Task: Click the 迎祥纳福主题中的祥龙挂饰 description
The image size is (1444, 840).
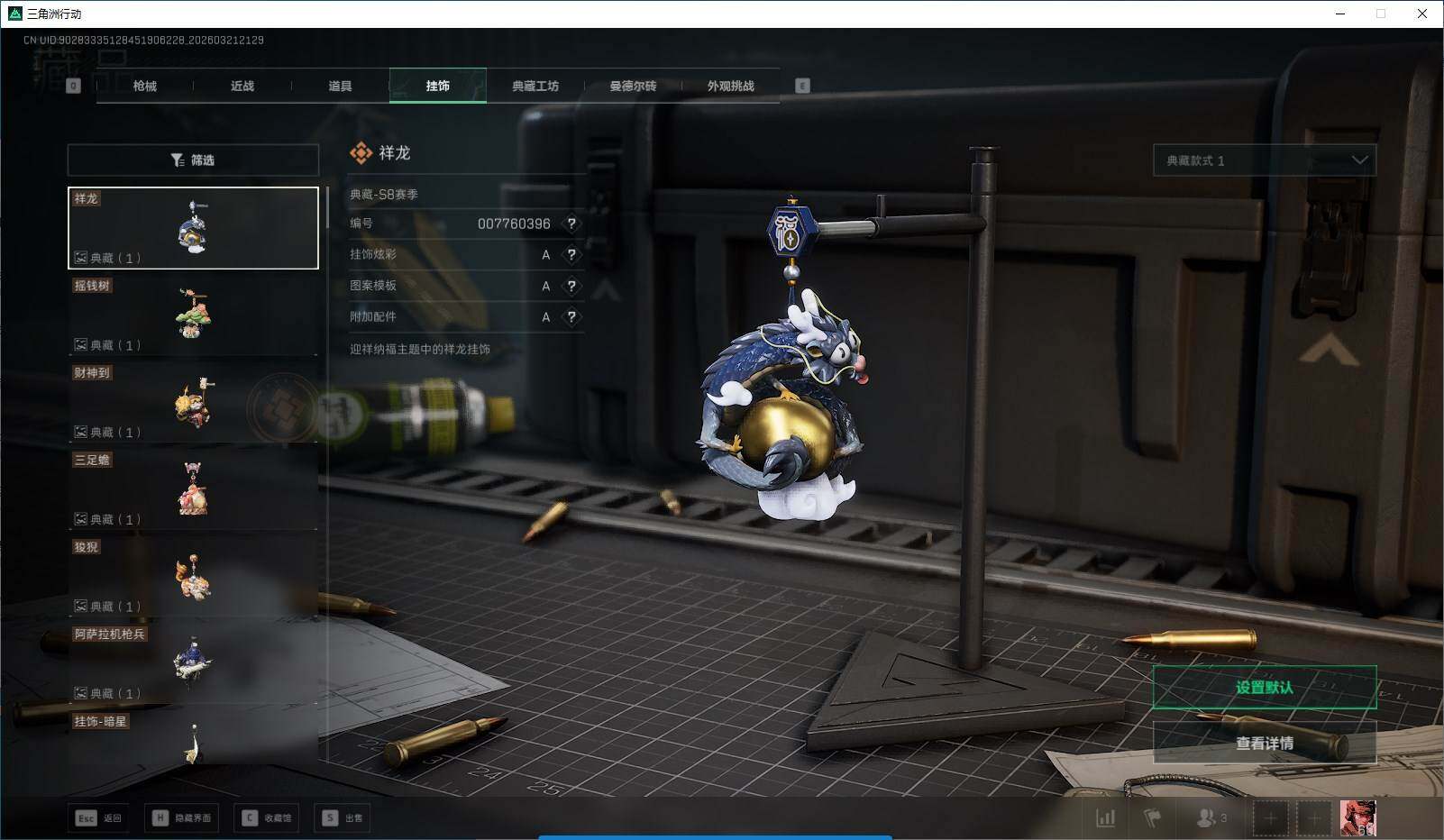Action: (x=420, y=349)
